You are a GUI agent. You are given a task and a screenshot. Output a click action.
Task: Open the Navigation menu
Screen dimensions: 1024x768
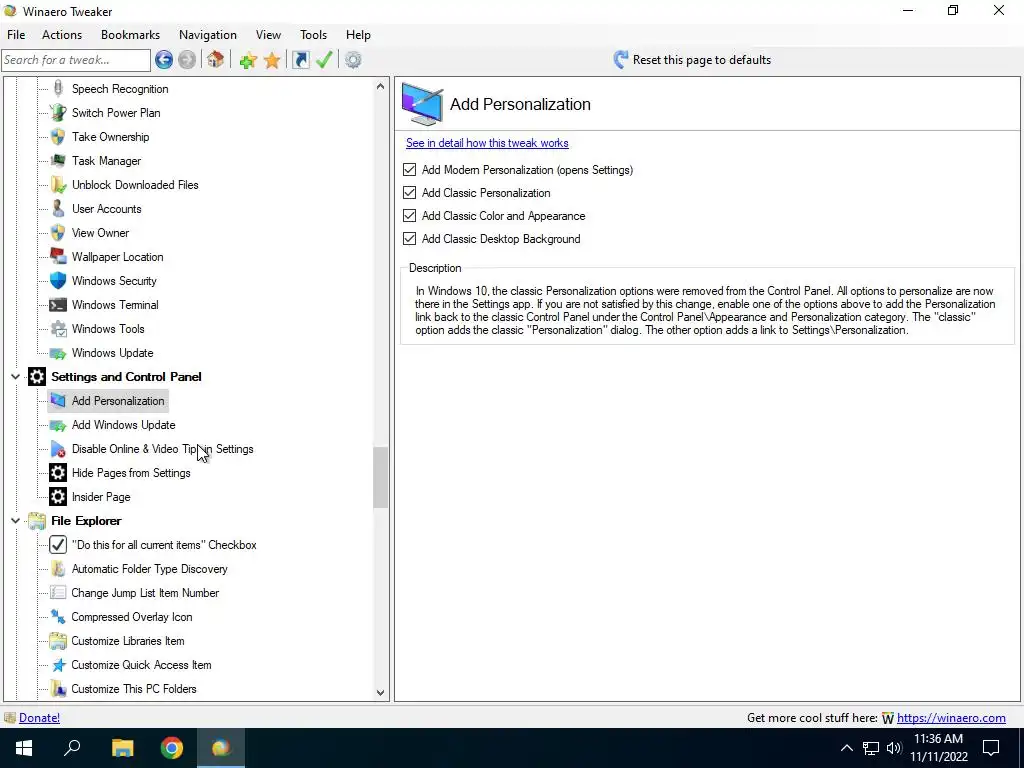(208, 35)
